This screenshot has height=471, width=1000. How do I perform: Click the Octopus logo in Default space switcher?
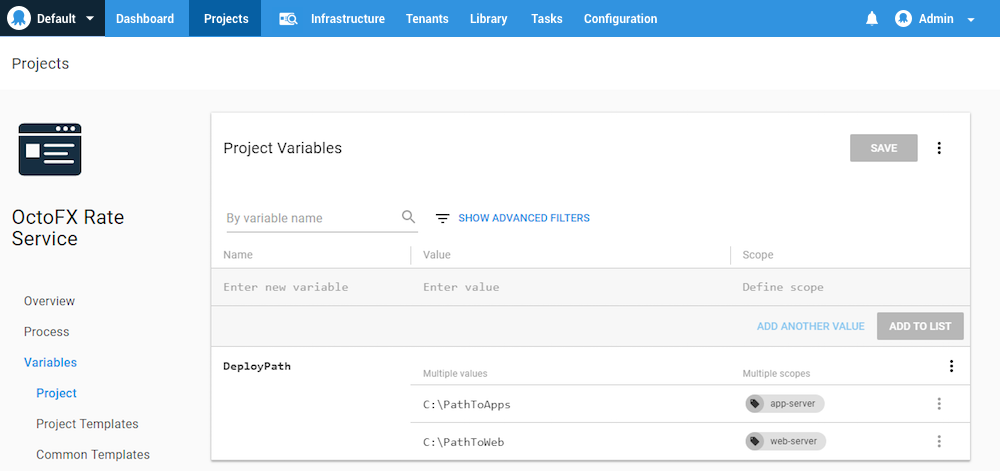18,18
